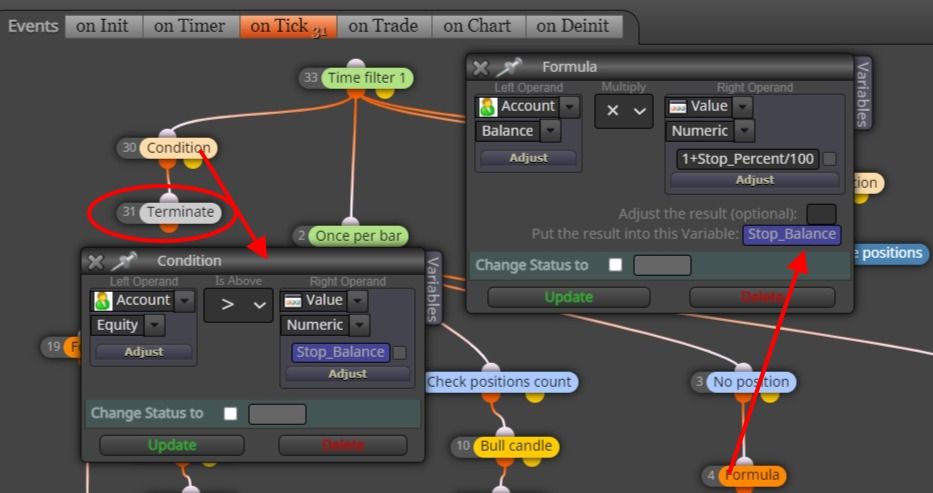This screenshot has width=933, height=493.
Task: Click the Stop_Balance result variable field
Action: tap(792, 234)
